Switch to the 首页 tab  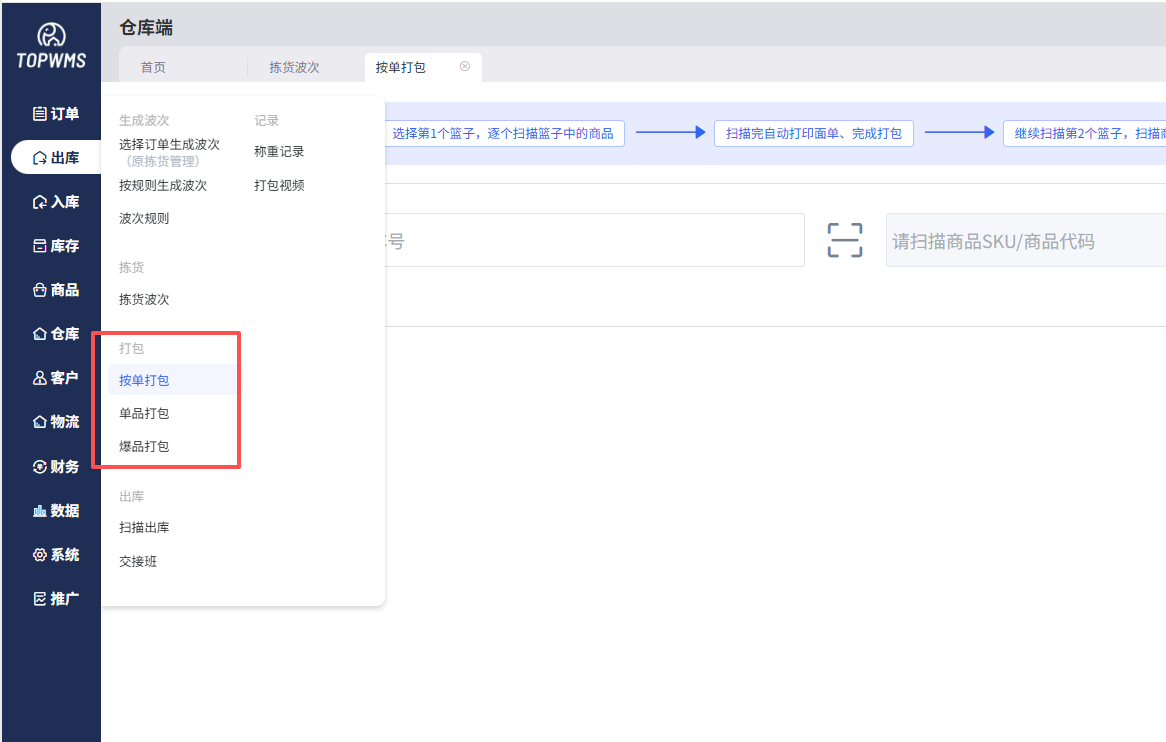(x=152, y=66)
